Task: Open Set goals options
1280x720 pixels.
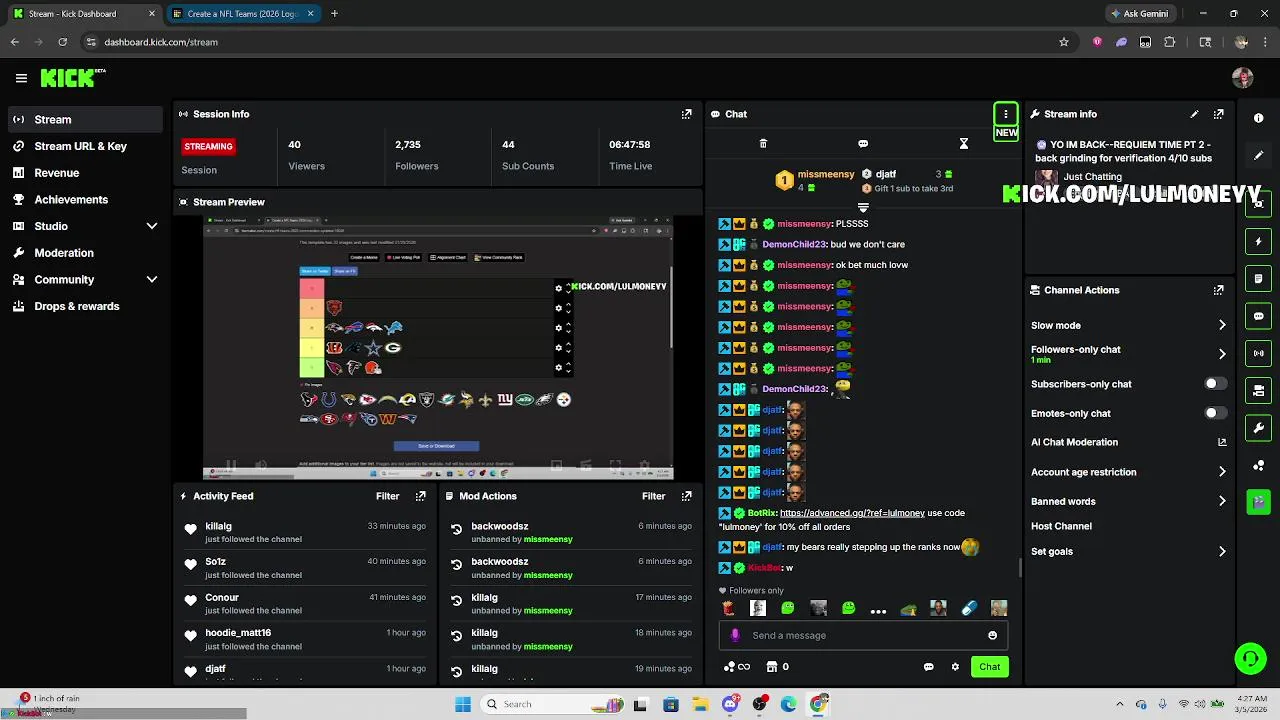Action: coord(1221,551)
